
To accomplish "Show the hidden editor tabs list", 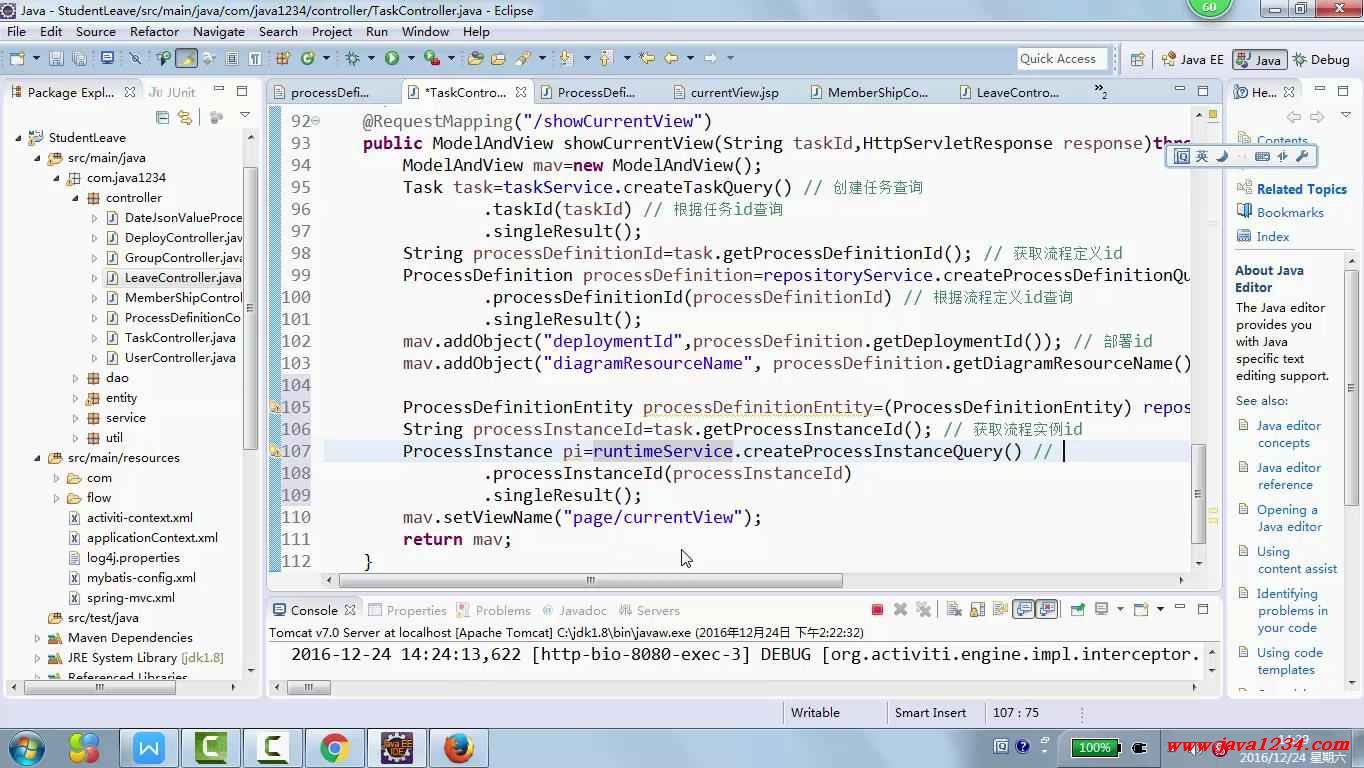I will 1101,92.
